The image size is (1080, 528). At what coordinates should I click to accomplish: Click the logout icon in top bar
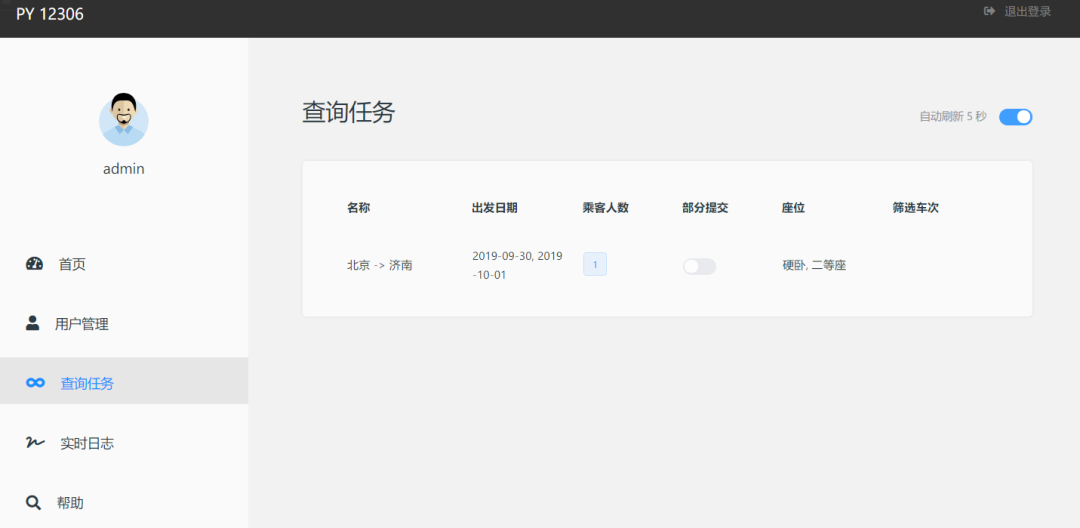click(x=990, y=12)
